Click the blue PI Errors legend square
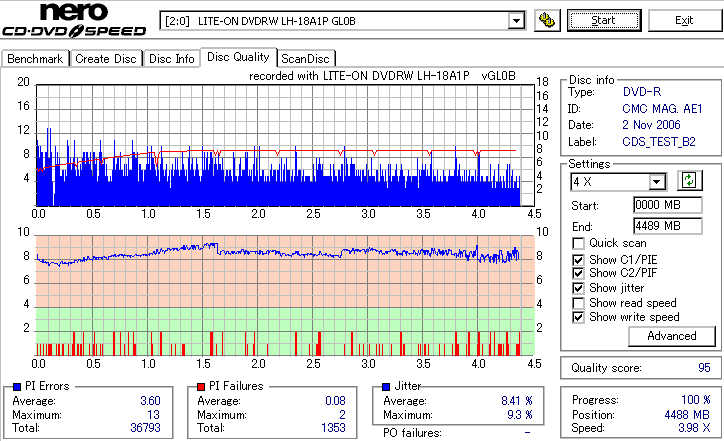The width and height of the screenshot is (724, 441). [17, 387]
